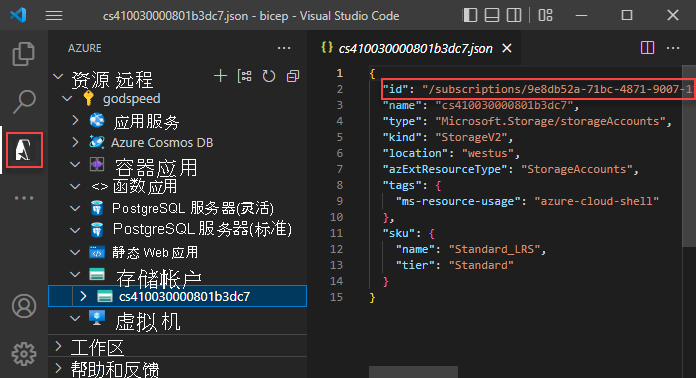Click the "name" line in JSON
696x378 pixels.
(481, 105)
